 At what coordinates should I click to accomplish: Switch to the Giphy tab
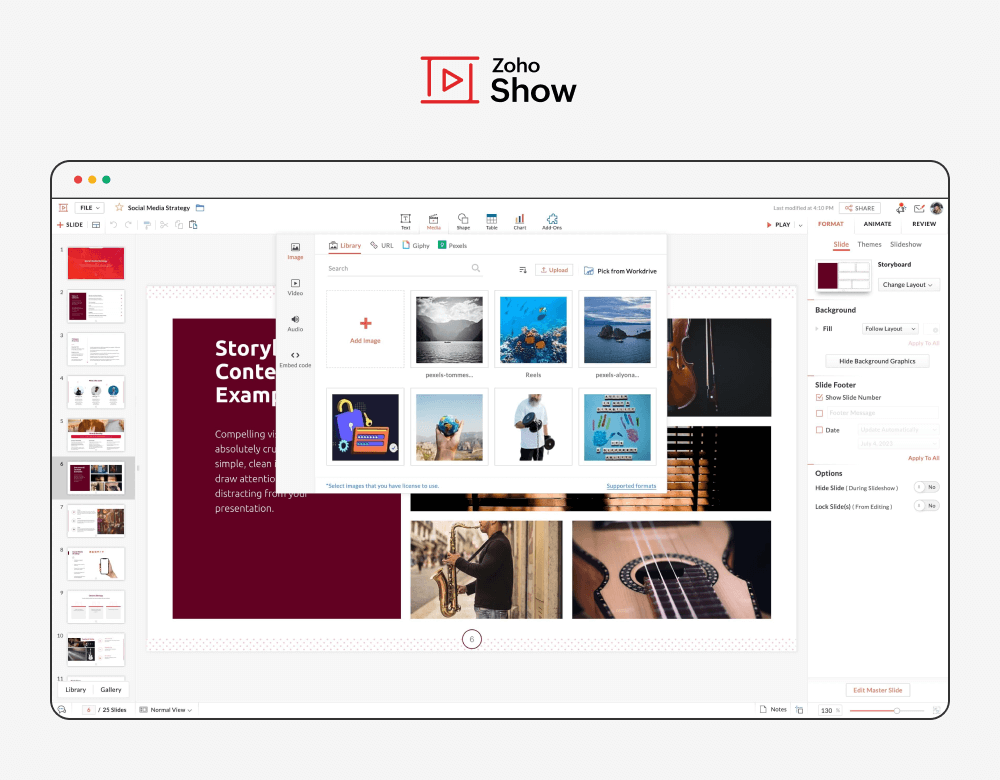416,246
